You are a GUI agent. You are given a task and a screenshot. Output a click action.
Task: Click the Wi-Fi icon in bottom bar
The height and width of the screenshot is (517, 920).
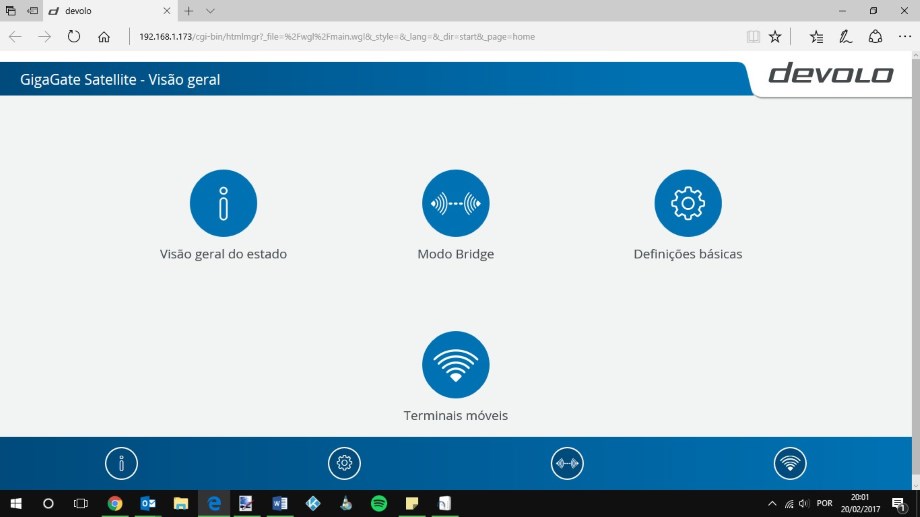click(790, 463)
